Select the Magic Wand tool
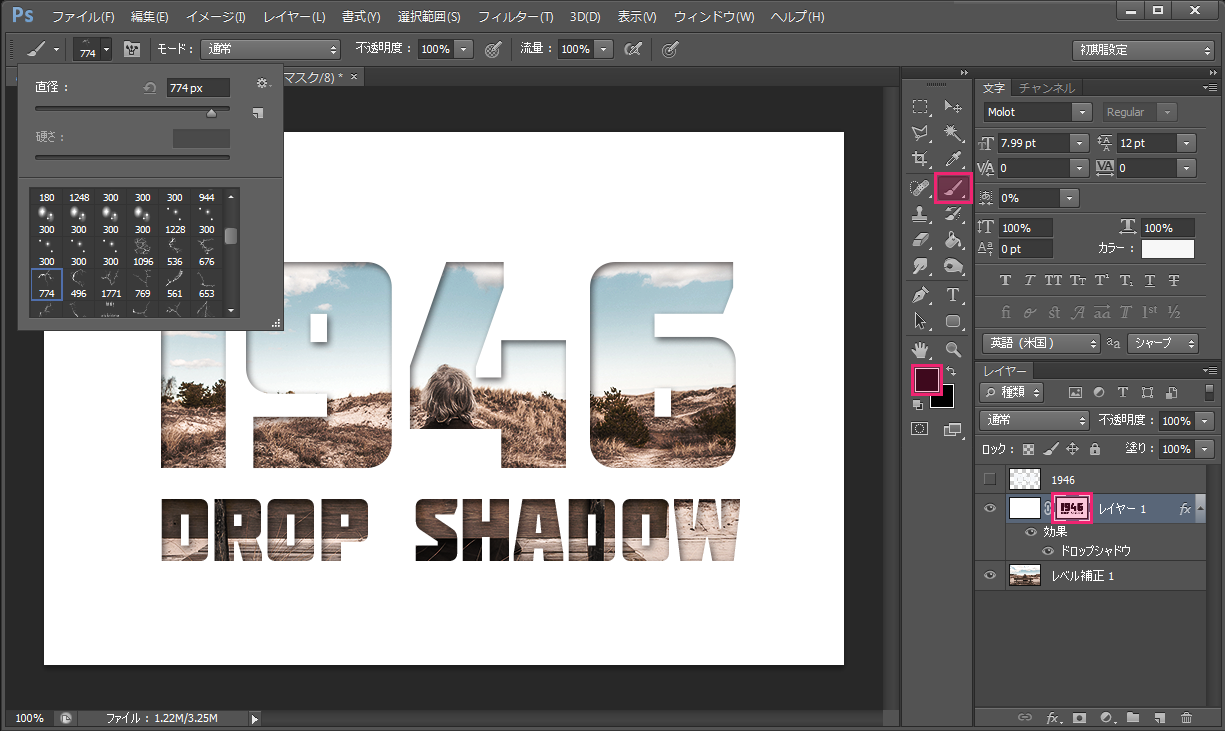1225x731 pixels. (953, 133)
